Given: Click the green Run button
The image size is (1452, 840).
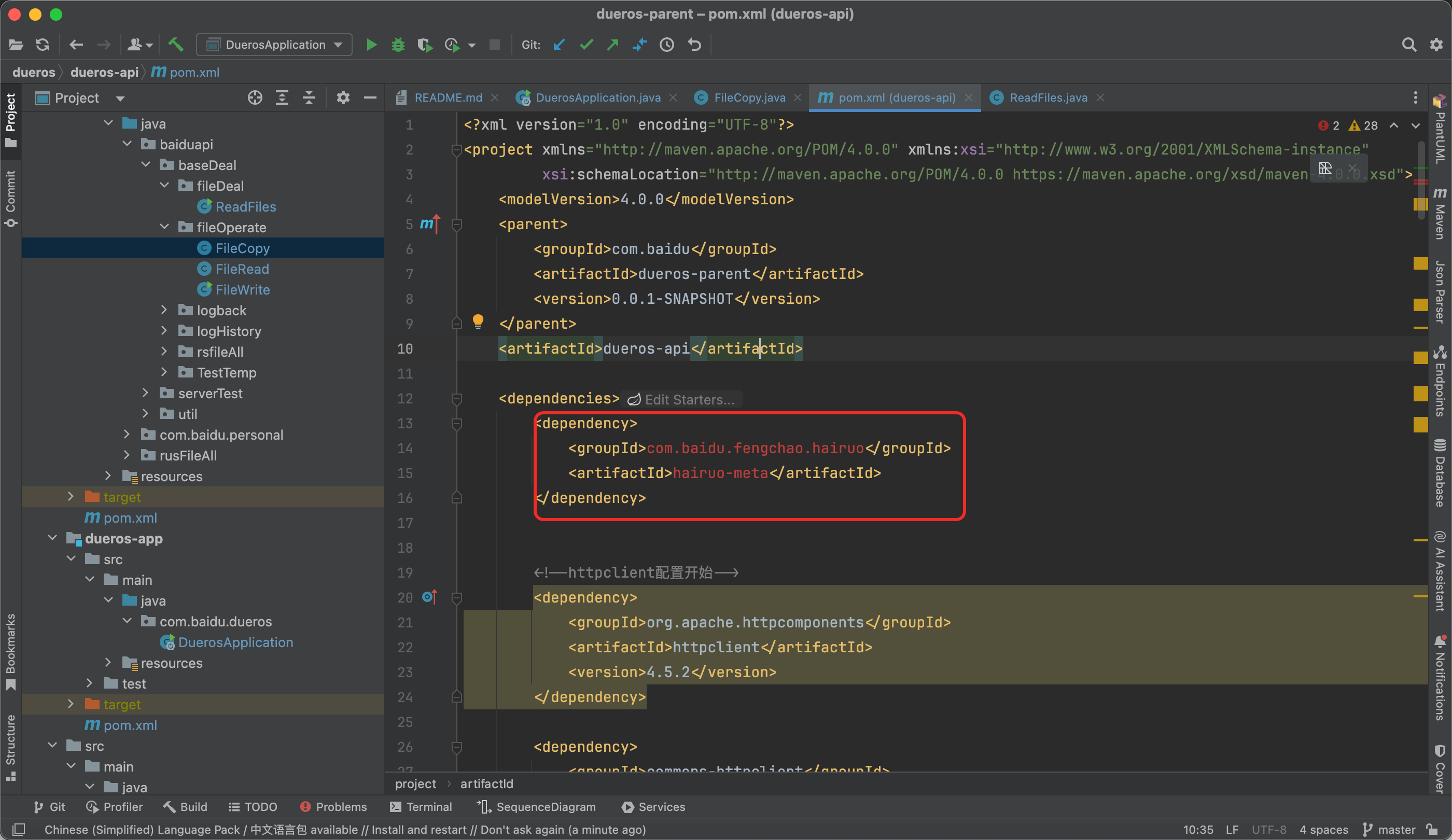Looking at the screenshot, I should pyautogui.click(x=372, y=45).
